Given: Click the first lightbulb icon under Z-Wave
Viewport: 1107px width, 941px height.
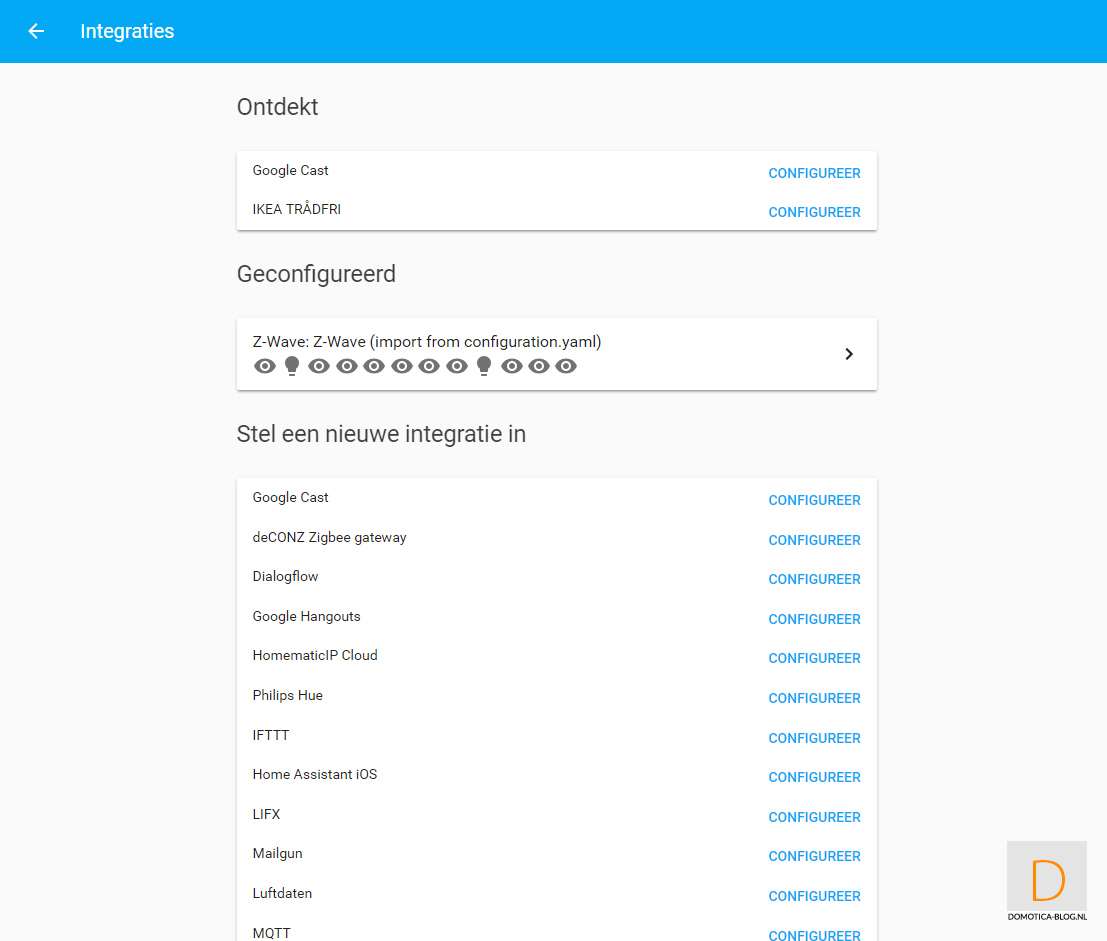Looking at the screenshot, I should coord(292,366).
